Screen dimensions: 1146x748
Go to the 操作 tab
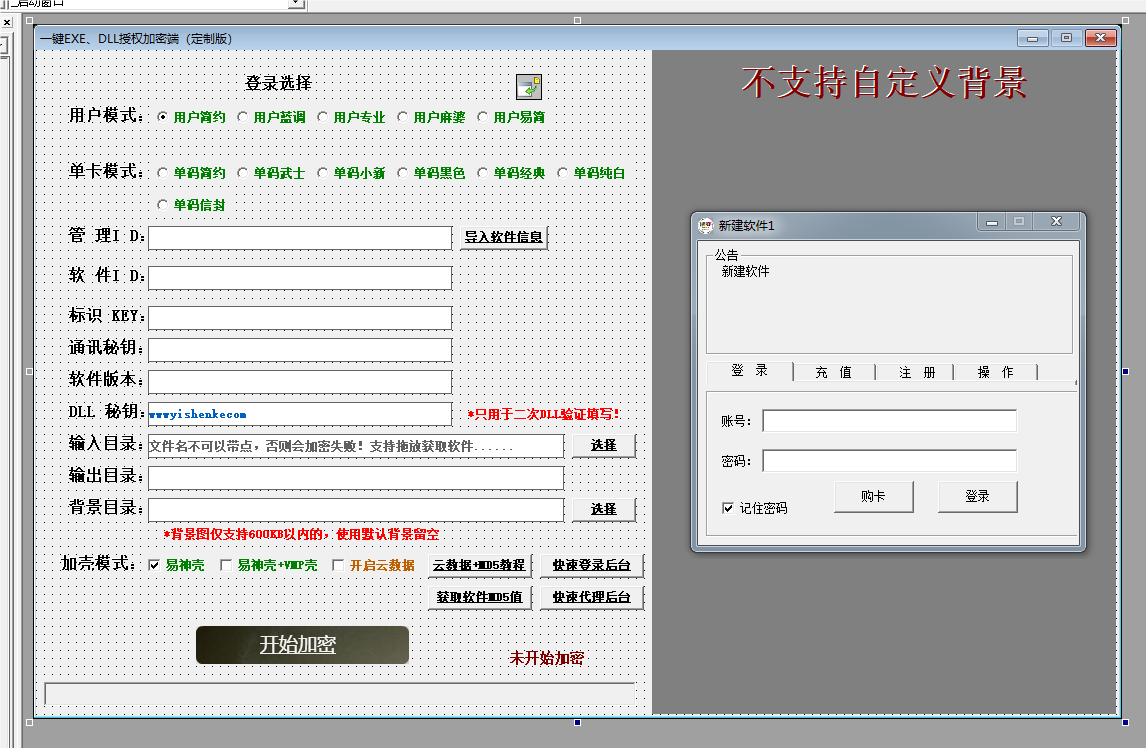(995, 372)
